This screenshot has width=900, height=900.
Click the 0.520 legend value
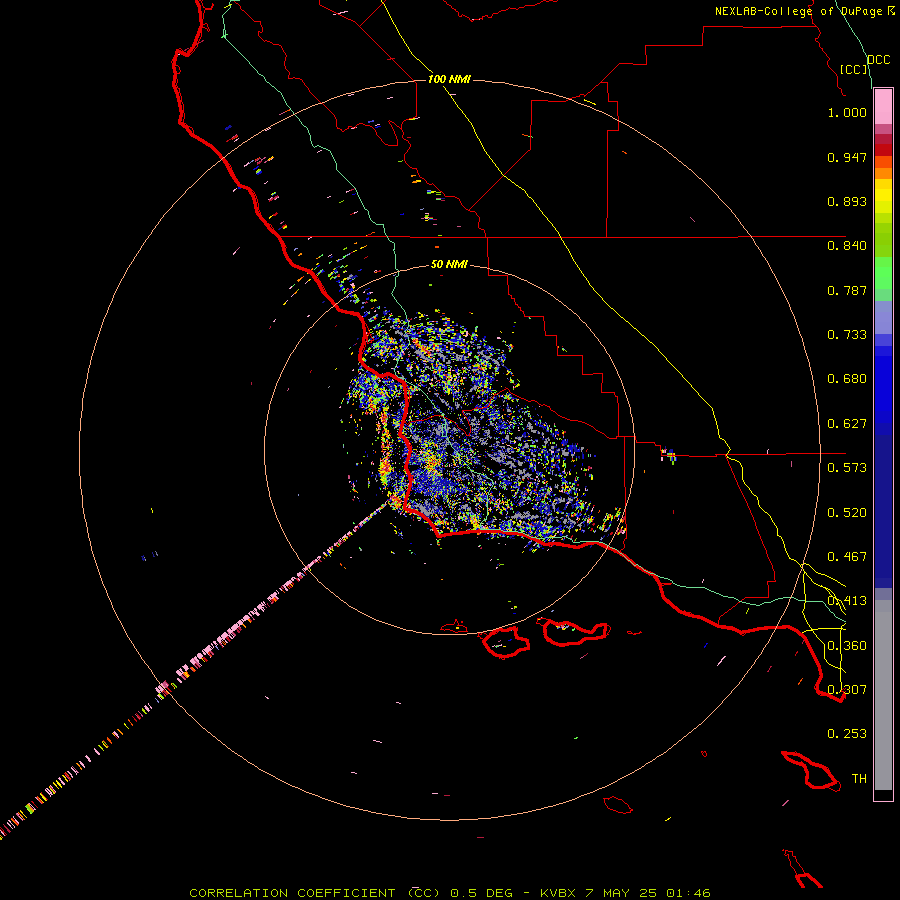(x=847, y=513)
